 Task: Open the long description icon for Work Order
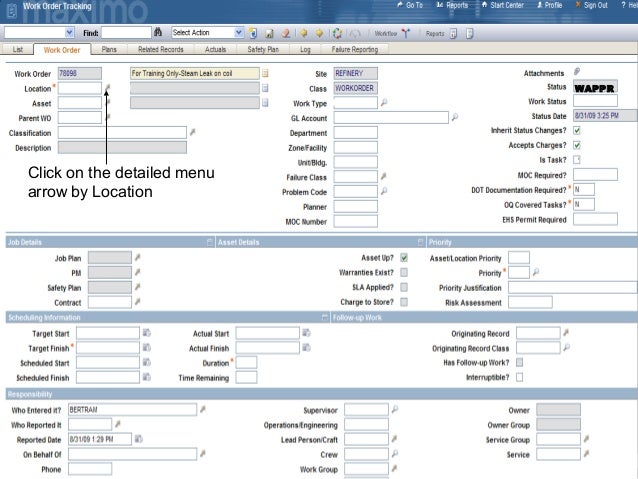click(266, 74)
